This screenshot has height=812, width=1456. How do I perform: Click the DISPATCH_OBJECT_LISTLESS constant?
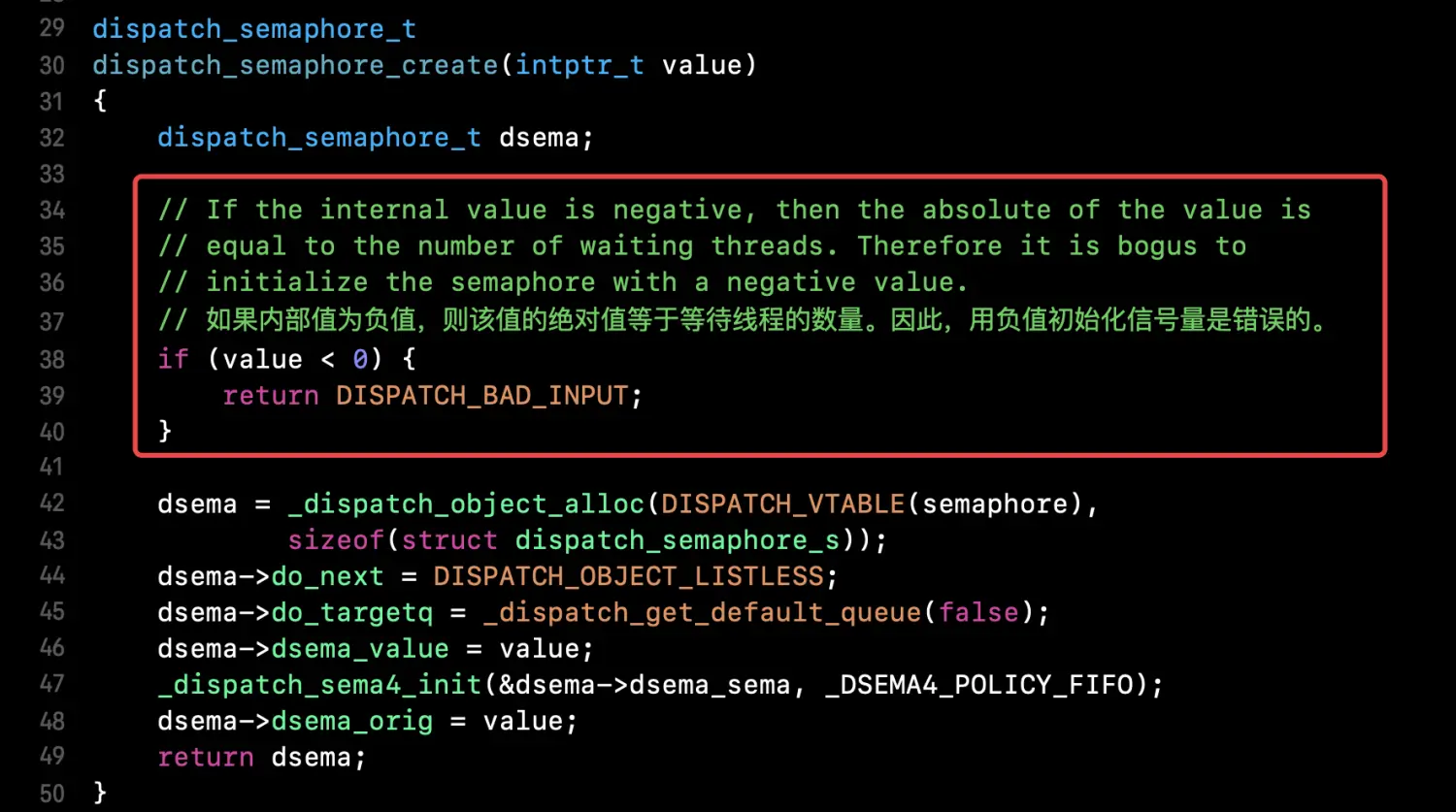[628, 576]
